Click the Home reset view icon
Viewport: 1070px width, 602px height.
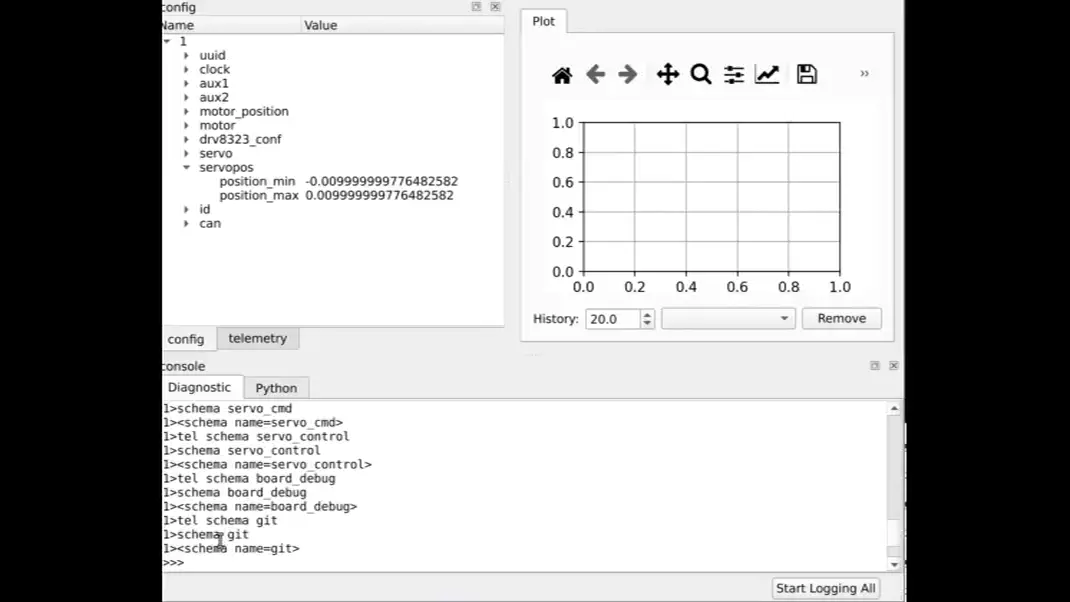tap(562, 75)
